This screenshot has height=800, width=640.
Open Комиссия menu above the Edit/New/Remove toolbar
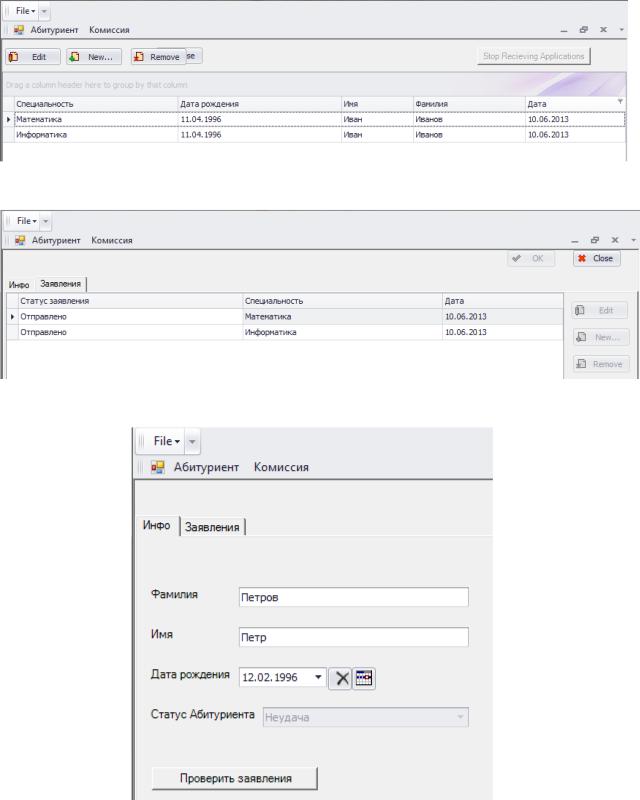pos(109,30)
